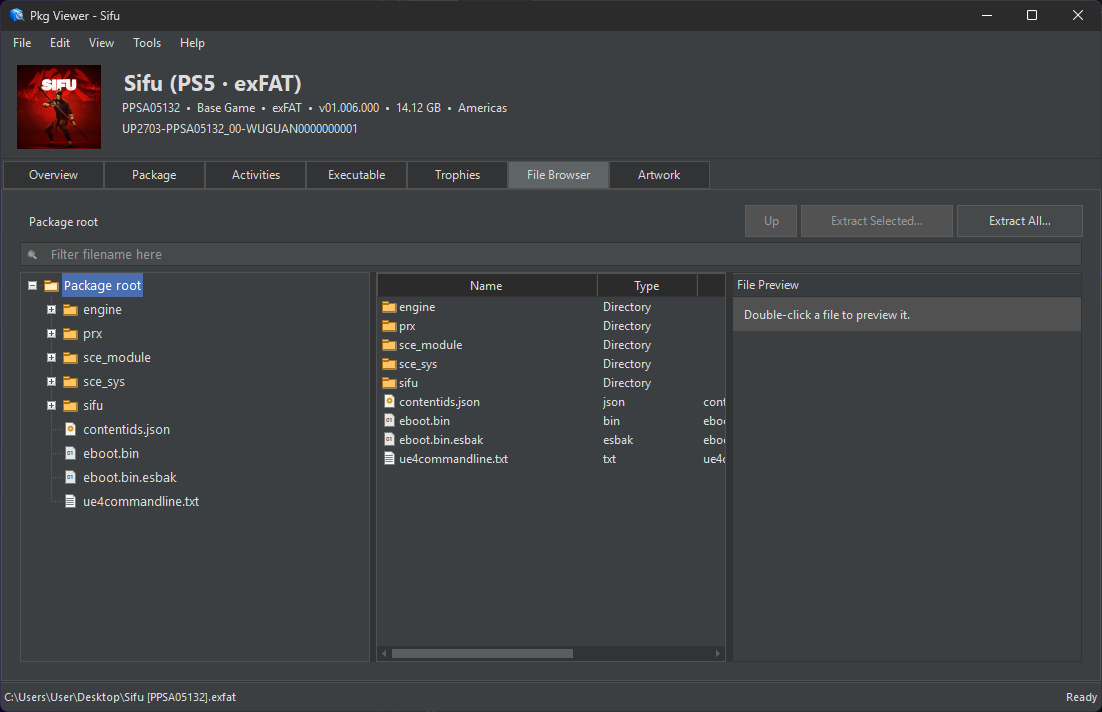The width and height of the screenshot is (1102, 712).
Task: Click the search magnifier icon in filter bar
Action: [x=32, y=254]
